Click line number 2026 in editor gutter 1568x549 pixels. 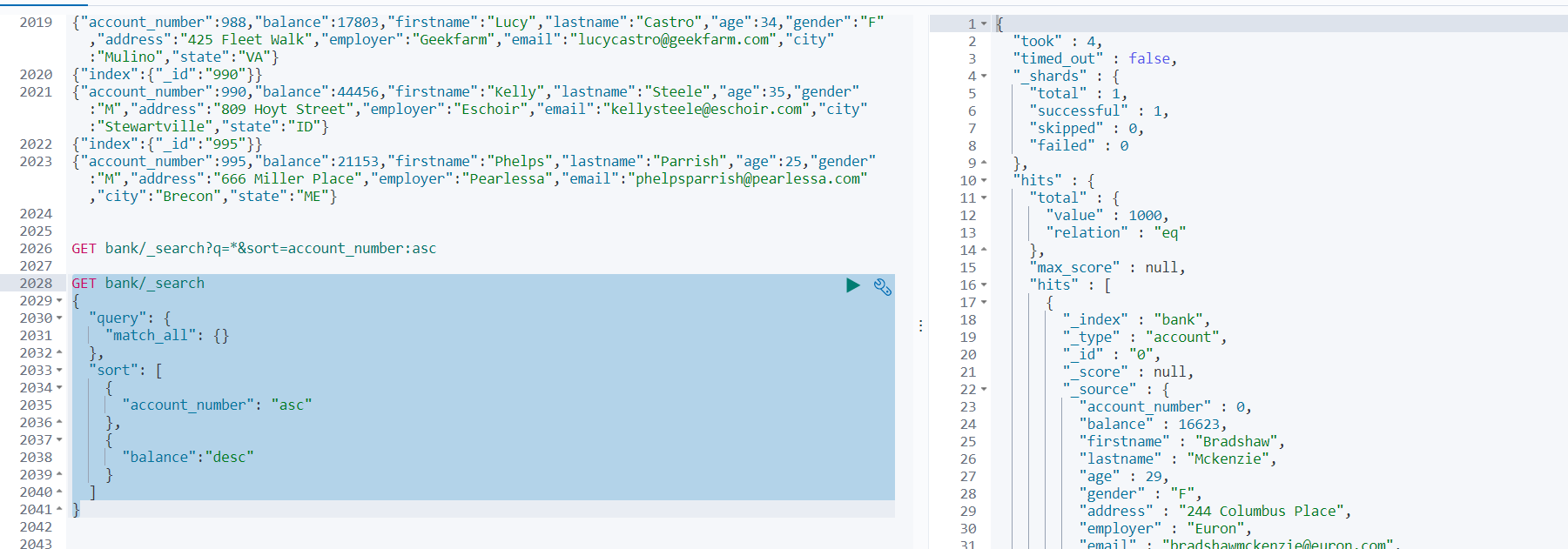pos(36,249)
